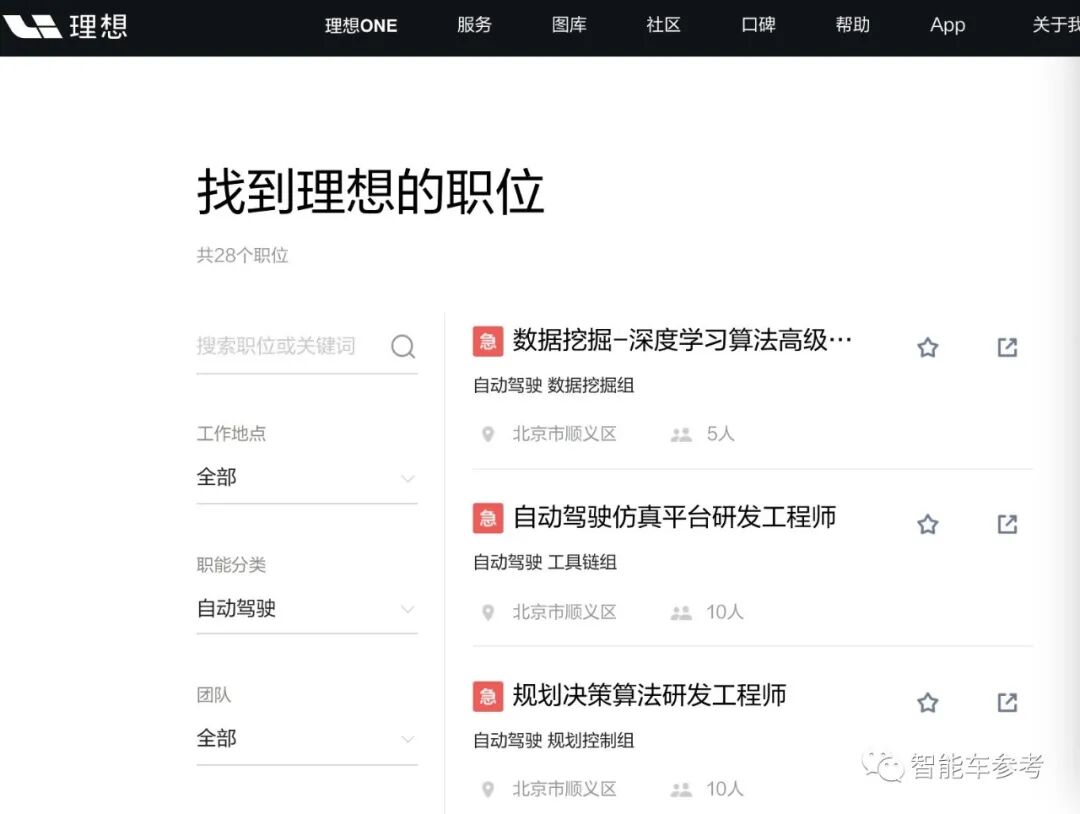Viewport: 1080px width, 814px height.
Task: Click urgent badge beside 自动驾驶仿真平台研发工程师
Action: [x=488, y=518]
